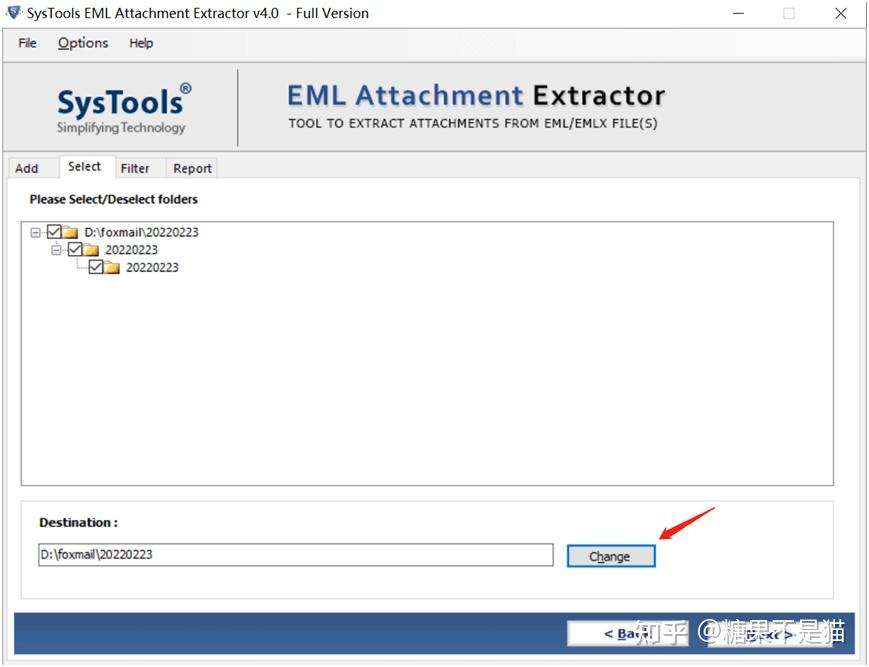Image resolution: width=869 pixels, height=667 pixels.
Task: Switch to the Report tab
Action: click(x=191, y=167)
